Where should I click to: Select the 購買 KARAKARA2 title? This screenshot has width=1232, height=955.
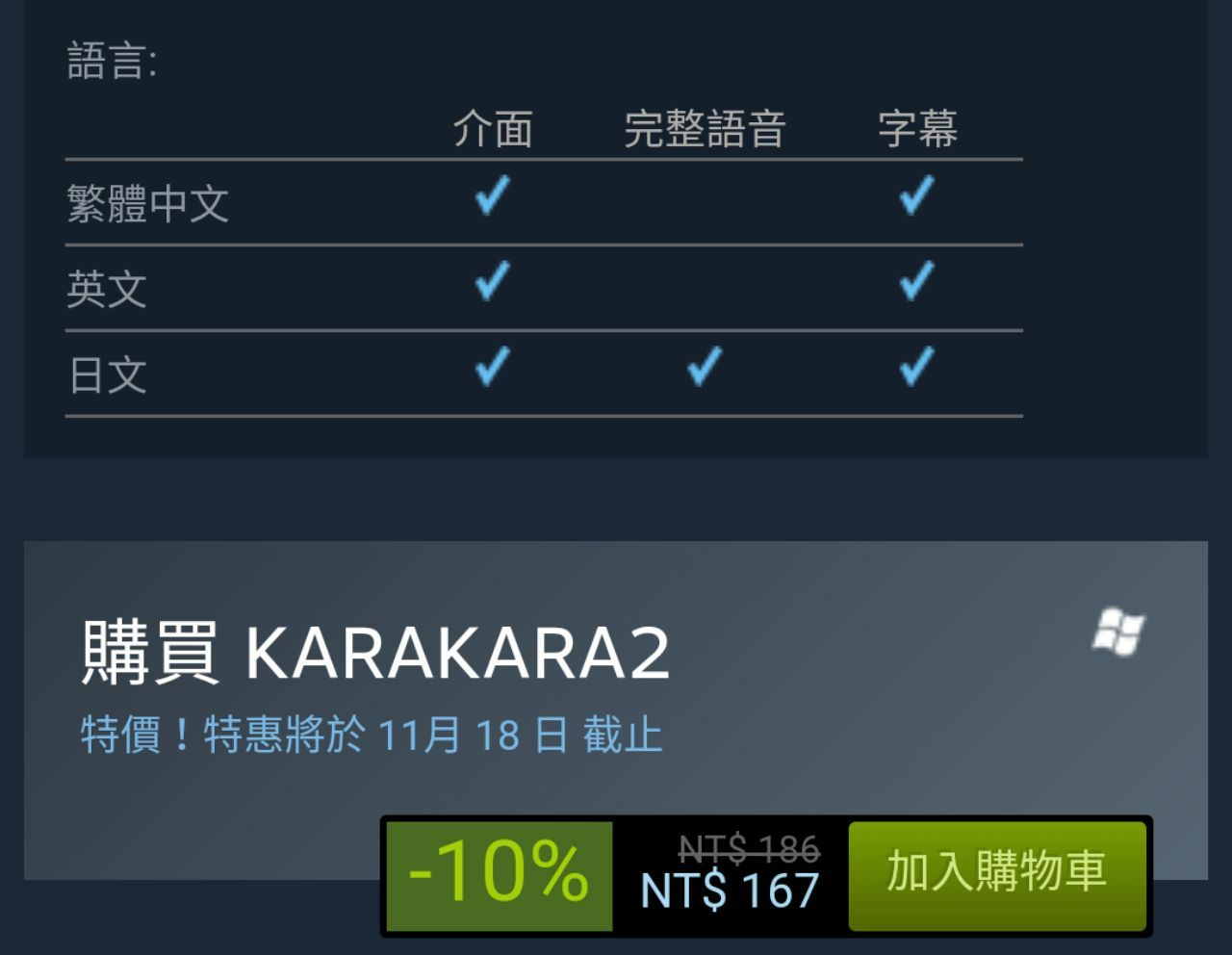click(x=375, y=654)
